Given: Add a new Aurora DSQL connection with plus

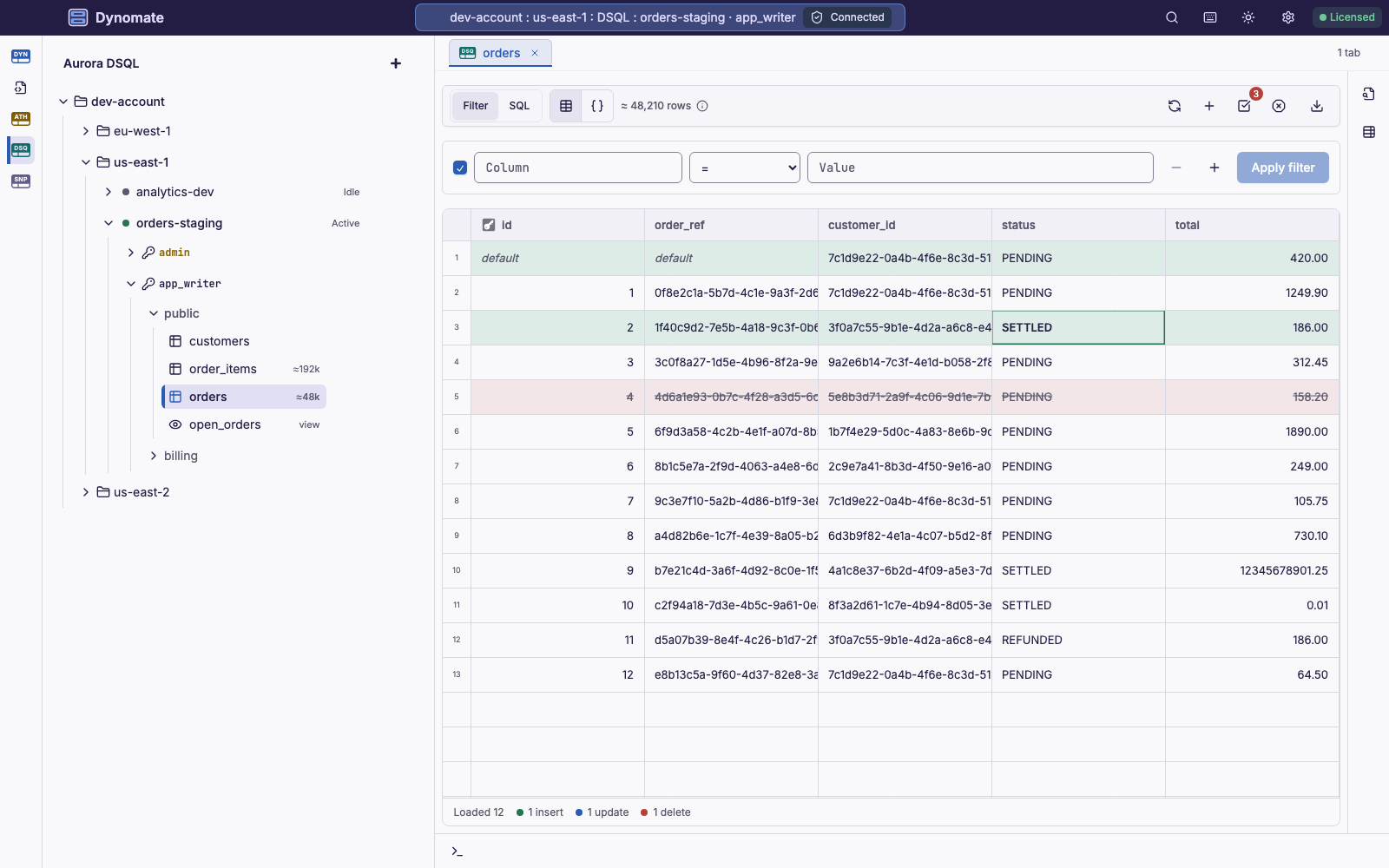Looking at the screenshot, I should click(396, 63).
